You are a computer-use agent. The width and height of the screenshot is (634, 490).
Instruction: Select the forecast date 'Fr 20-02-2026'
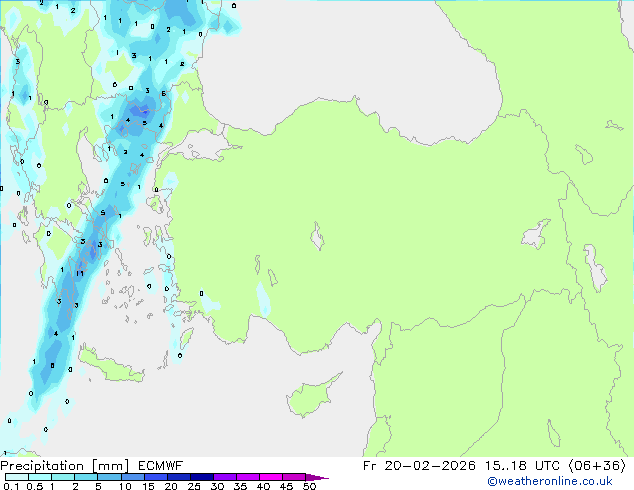point(419,466)
